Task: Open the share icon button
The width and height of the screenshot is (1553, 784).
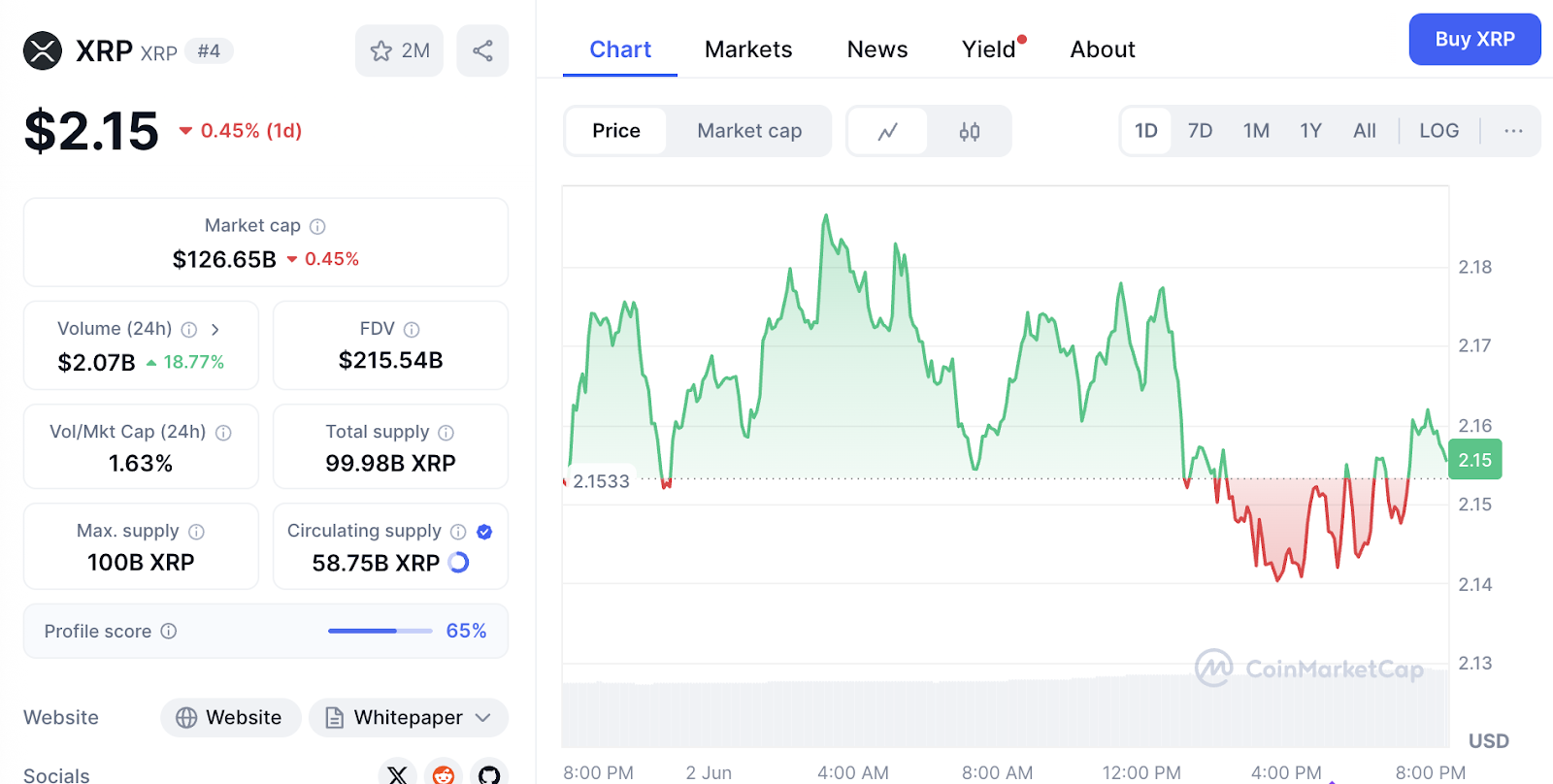Action: (482, 50)
